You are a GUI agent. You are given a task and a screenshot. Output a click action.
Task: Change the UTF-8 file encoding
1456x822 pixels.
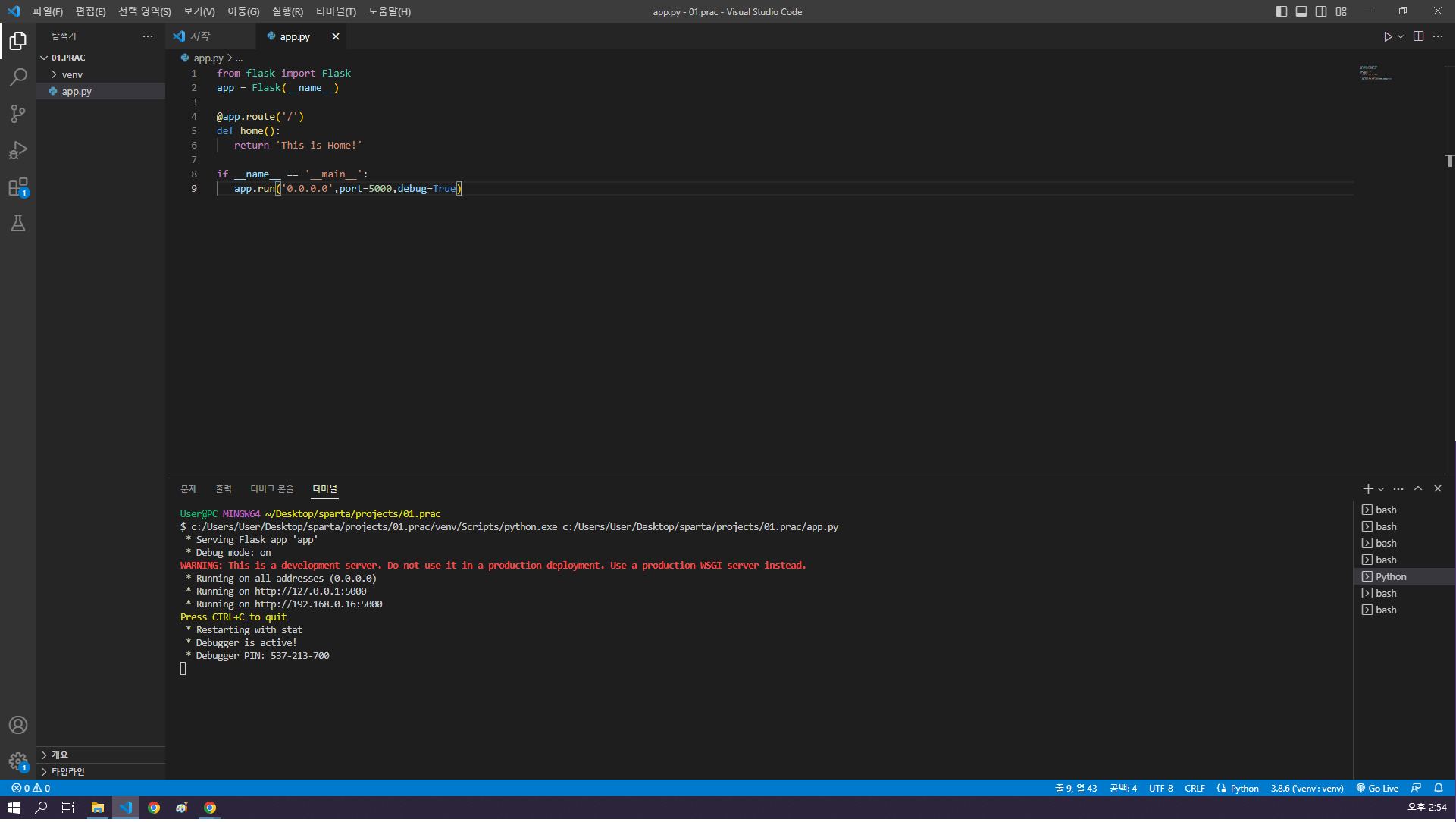coord(1160,789)
